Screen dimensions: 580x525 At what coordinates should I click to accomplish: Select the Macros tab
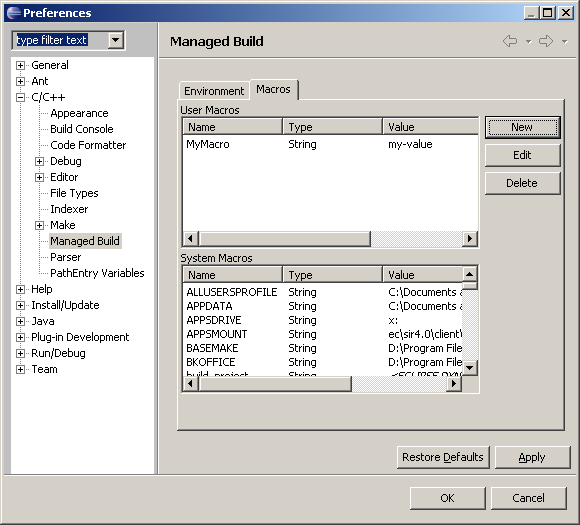(x=273, y=89)
